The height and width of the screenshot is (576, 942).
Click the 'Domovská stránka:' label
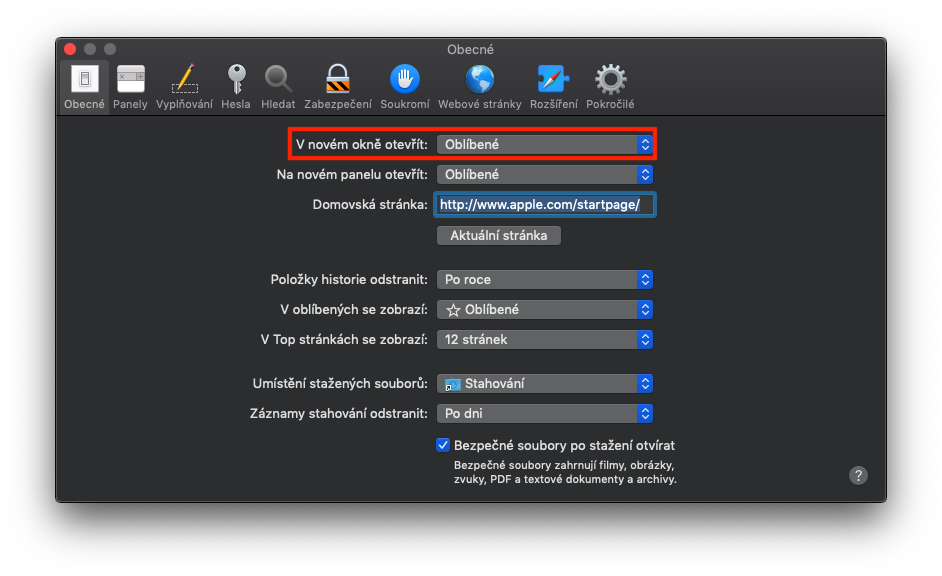click(x=370, y=205)
